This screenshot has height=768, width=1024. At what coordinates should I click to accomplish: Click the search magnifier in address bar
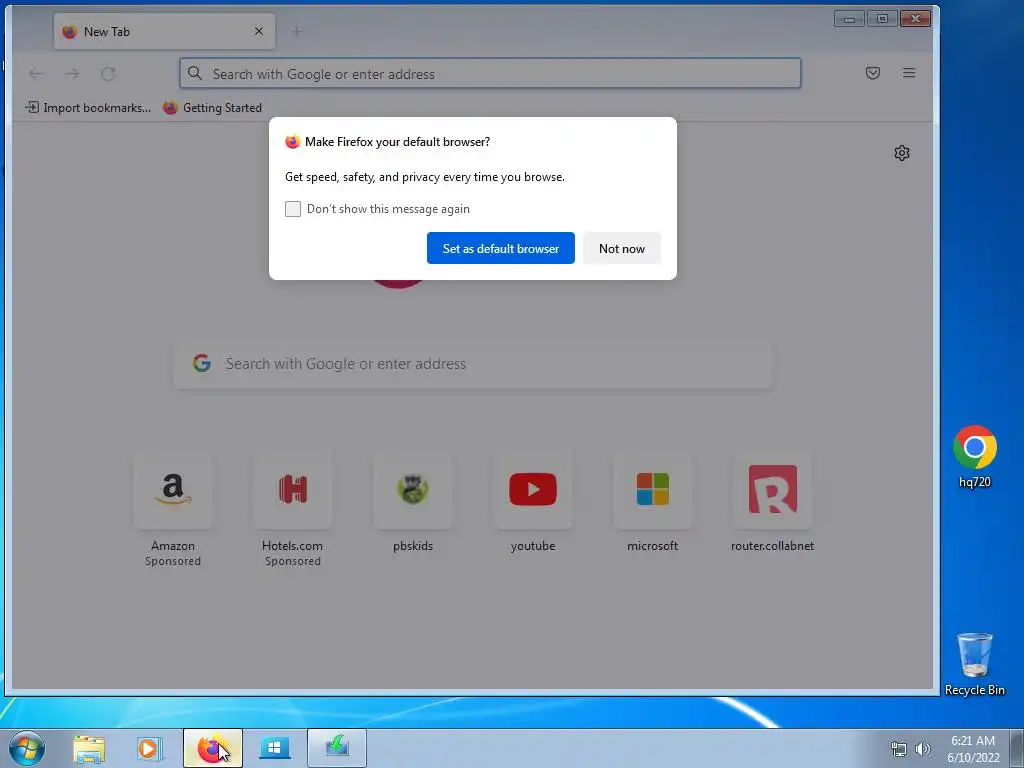(x=195, y=73)
